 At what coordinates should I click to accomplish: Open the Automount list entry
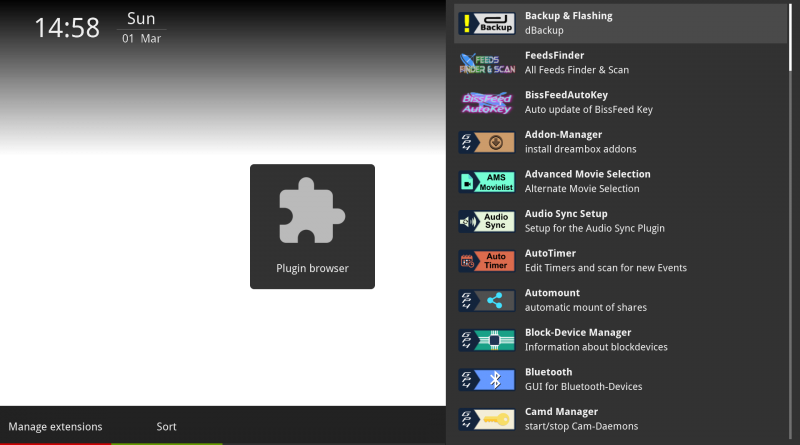point(621,301)
